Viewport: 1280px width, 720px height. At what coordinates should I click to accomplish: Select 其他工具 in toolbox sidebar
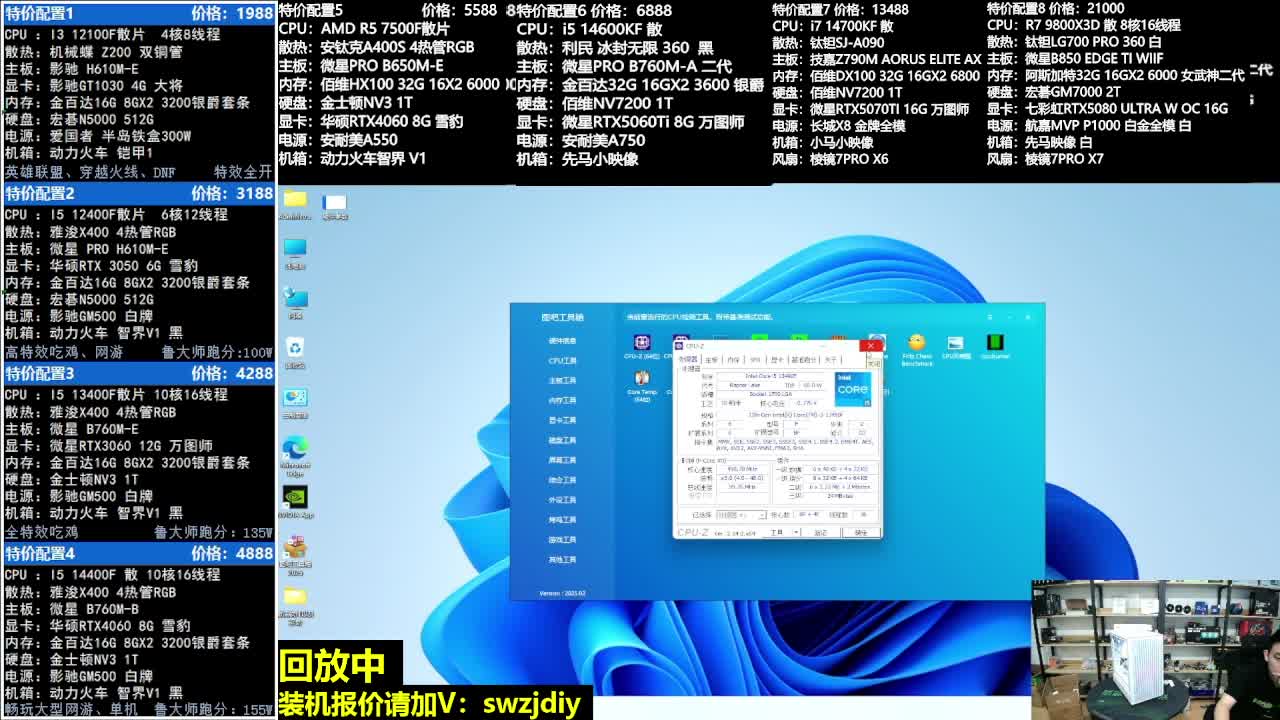(562, 560)
